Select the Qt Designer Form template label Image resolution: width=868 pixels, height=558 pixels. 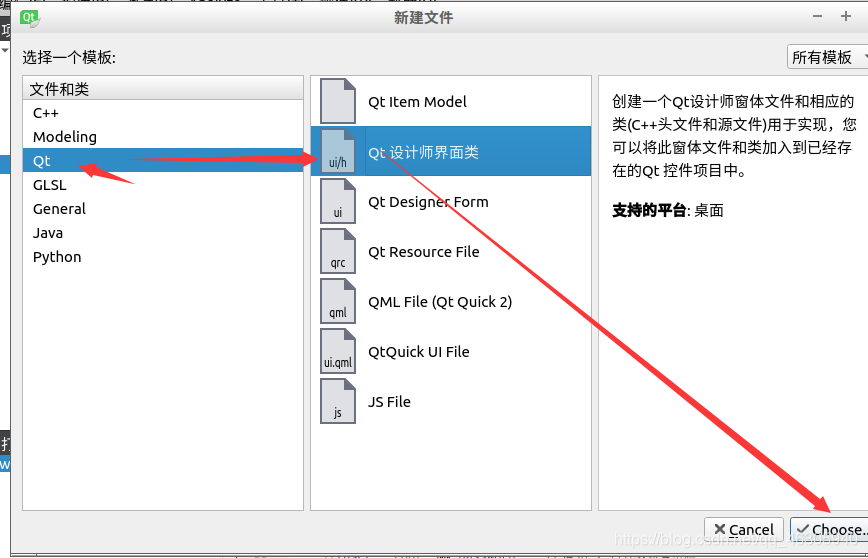[x=428, y=202]
